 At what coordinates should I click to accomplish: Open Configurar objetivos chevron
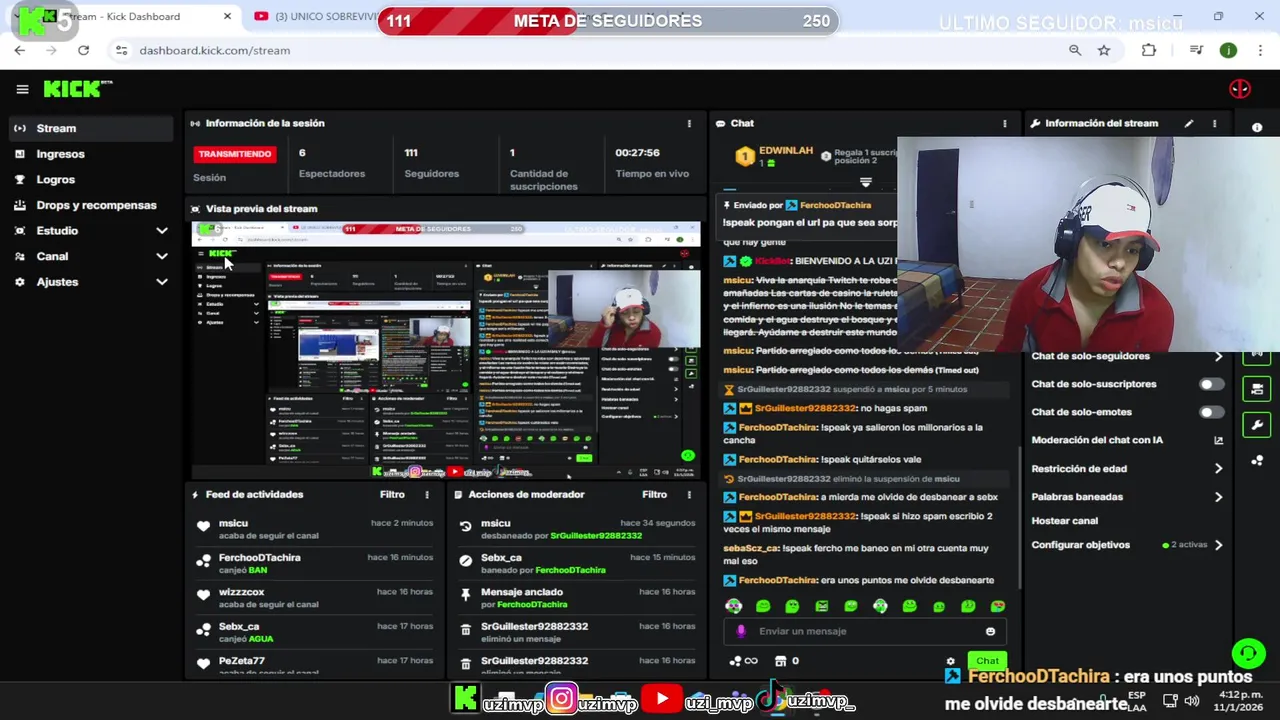1218,545
